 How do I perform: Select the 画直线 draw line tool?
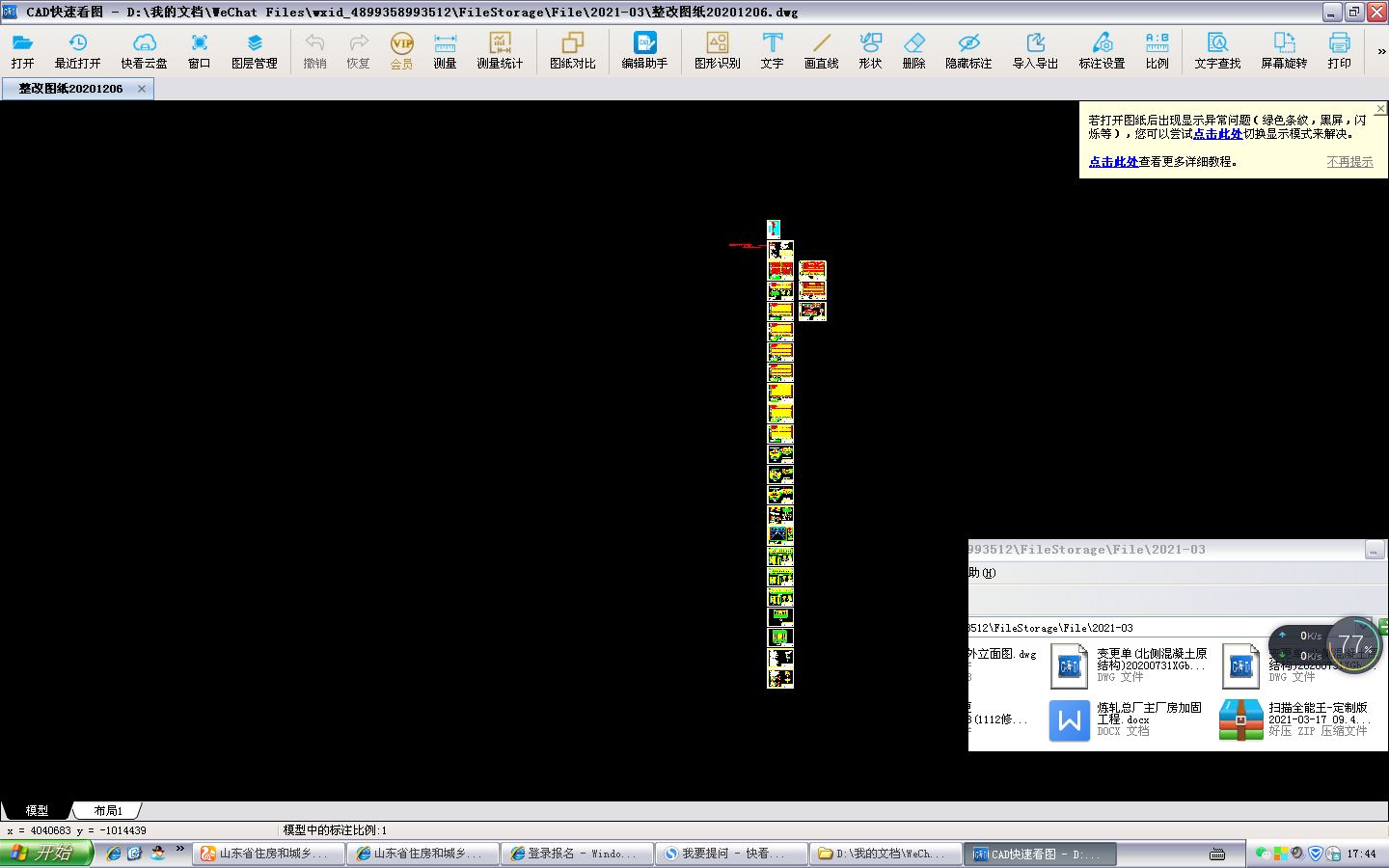pyautogui.click(x=821, y=50)
